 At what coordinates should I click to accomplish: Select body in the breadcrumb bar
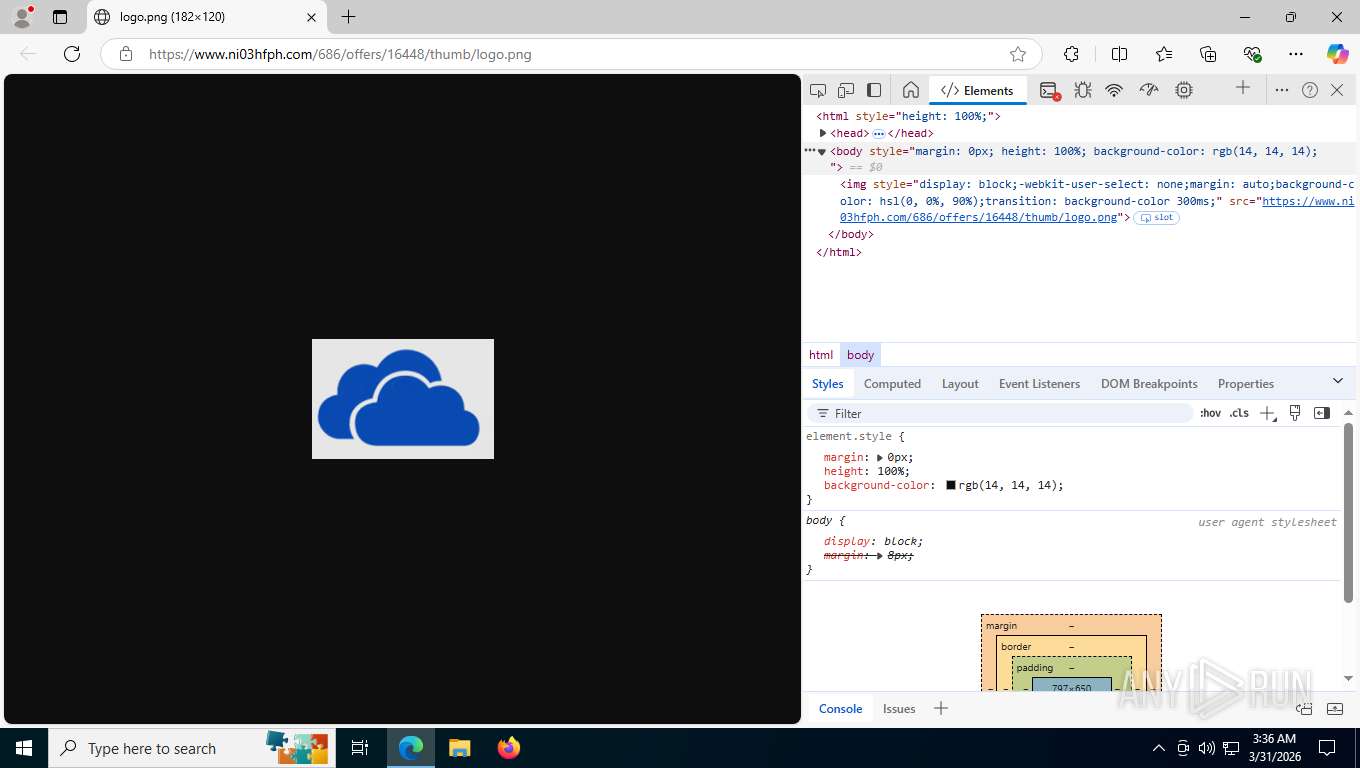click(x=860, y=355)
